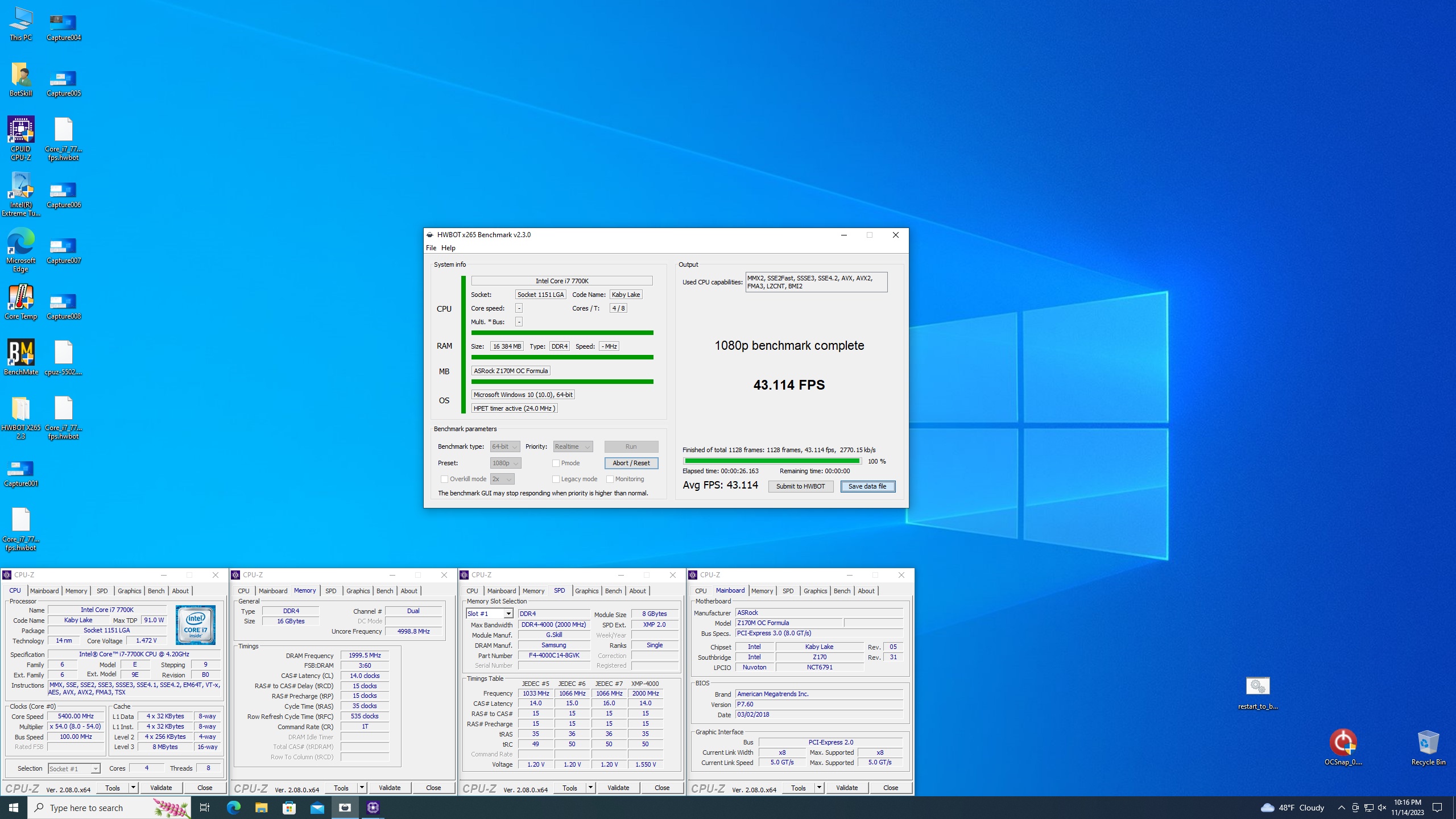Click the taskbar clock and date
Screen dimensions: 1456x819
[x=1408, y=808]
